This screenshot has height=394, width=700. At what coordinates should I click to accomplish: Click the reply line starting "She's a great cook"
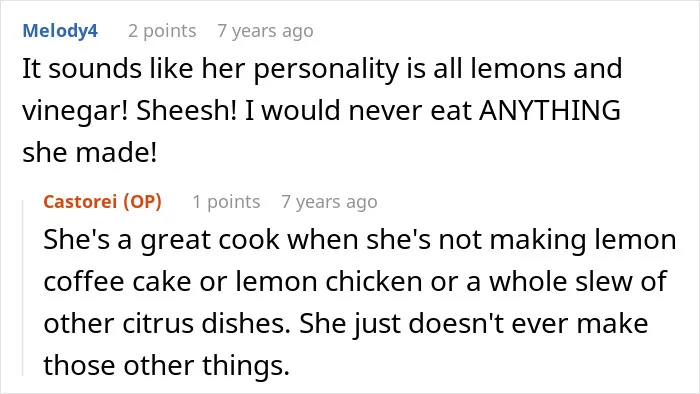pos(360,240)
